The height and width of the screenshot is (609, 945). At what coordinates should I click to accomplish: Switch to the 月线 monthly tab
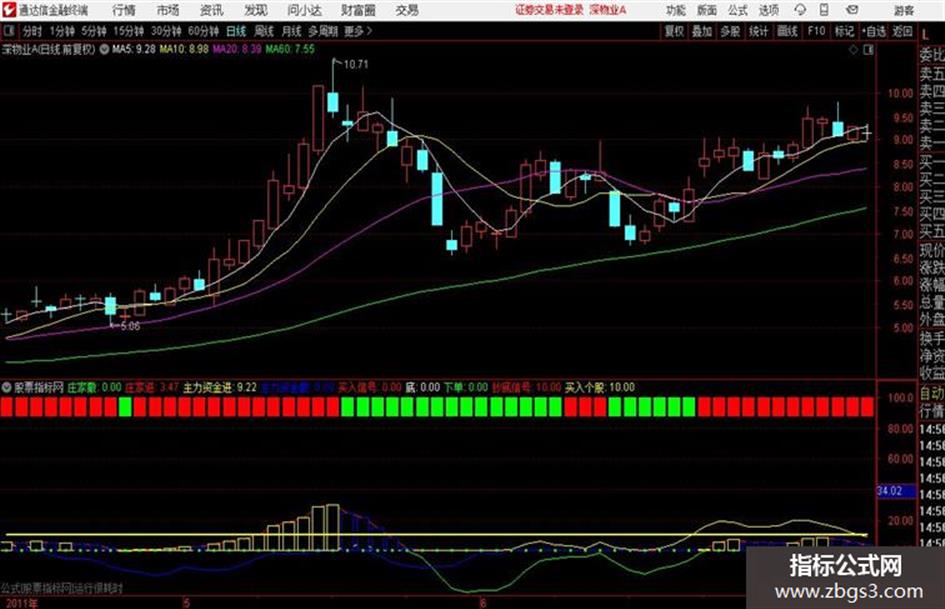(292, 31)
